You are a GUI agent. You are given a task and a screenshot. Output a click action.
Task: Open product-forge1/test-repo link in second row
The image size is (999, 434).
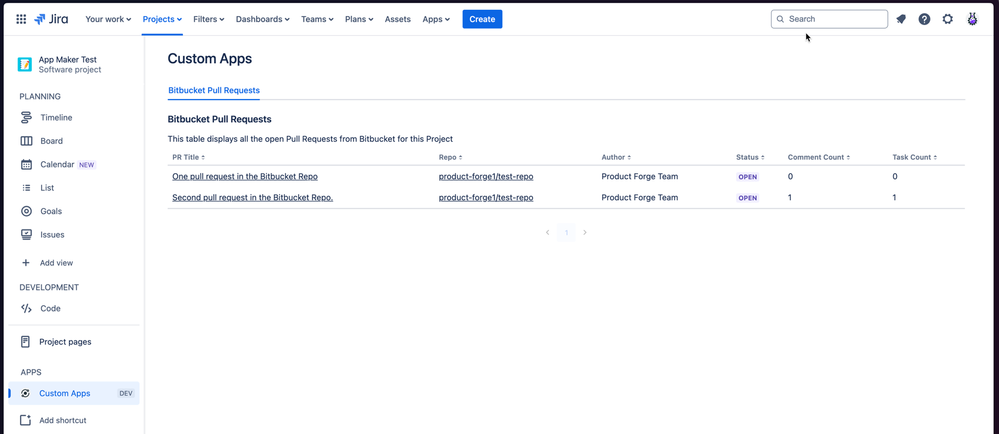(x=485, y=198)
